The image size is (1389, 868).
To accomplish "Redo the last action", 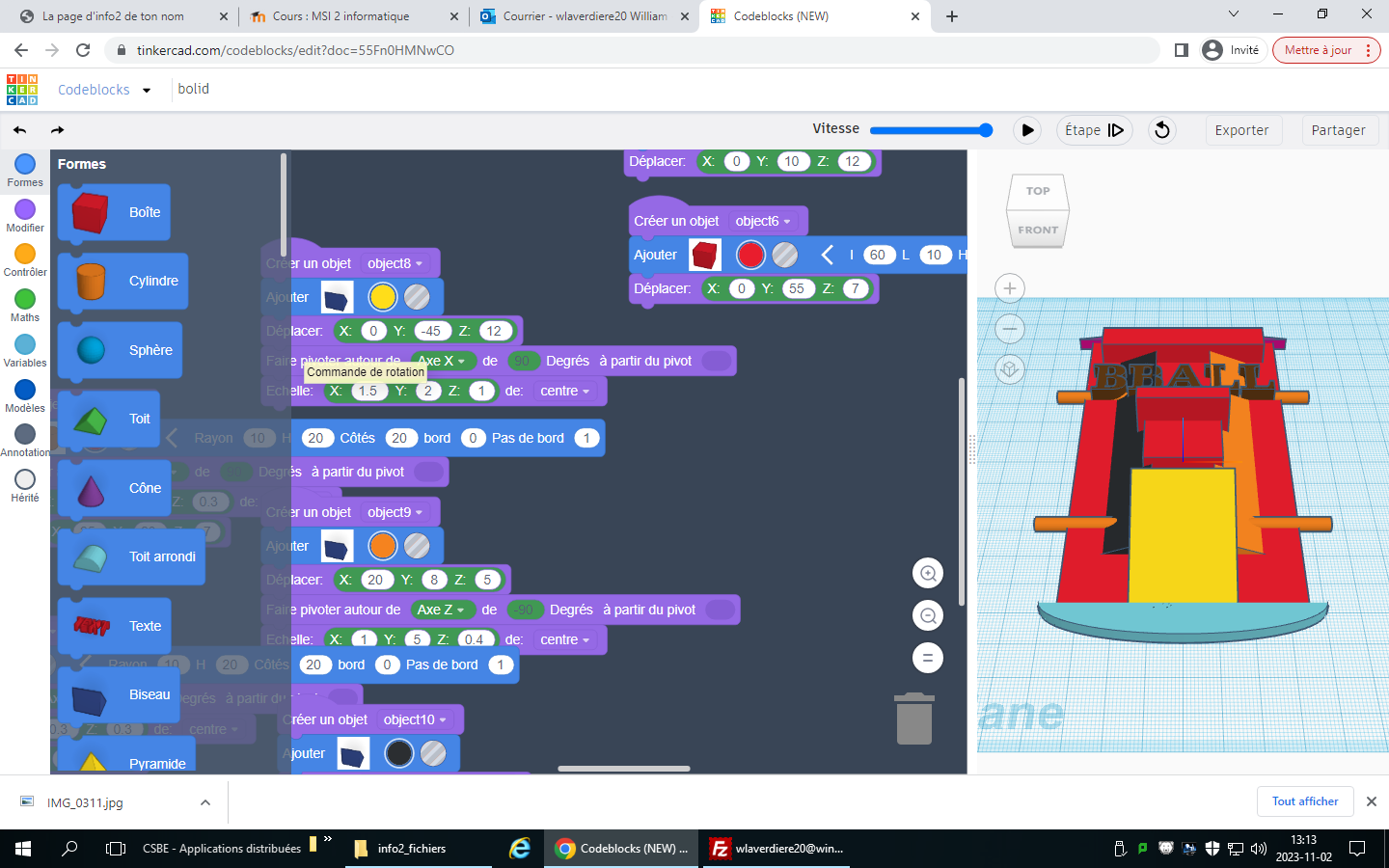I will pos(57,130).
